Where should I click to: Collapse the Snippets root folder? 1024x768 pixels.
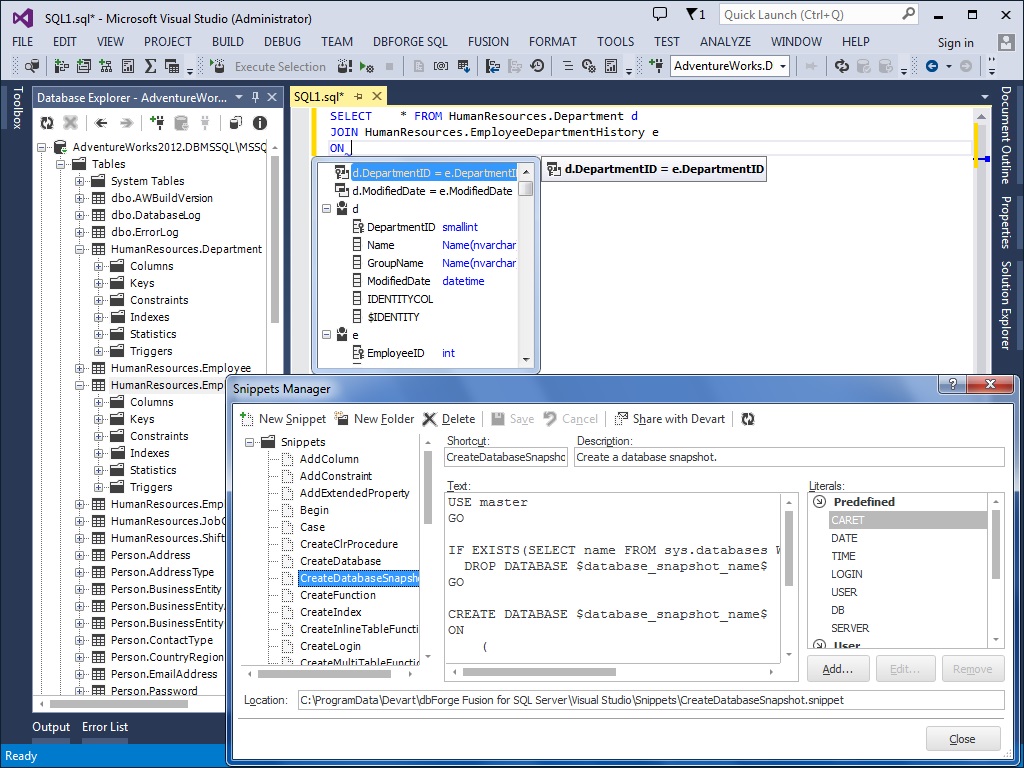coord(249,442)
